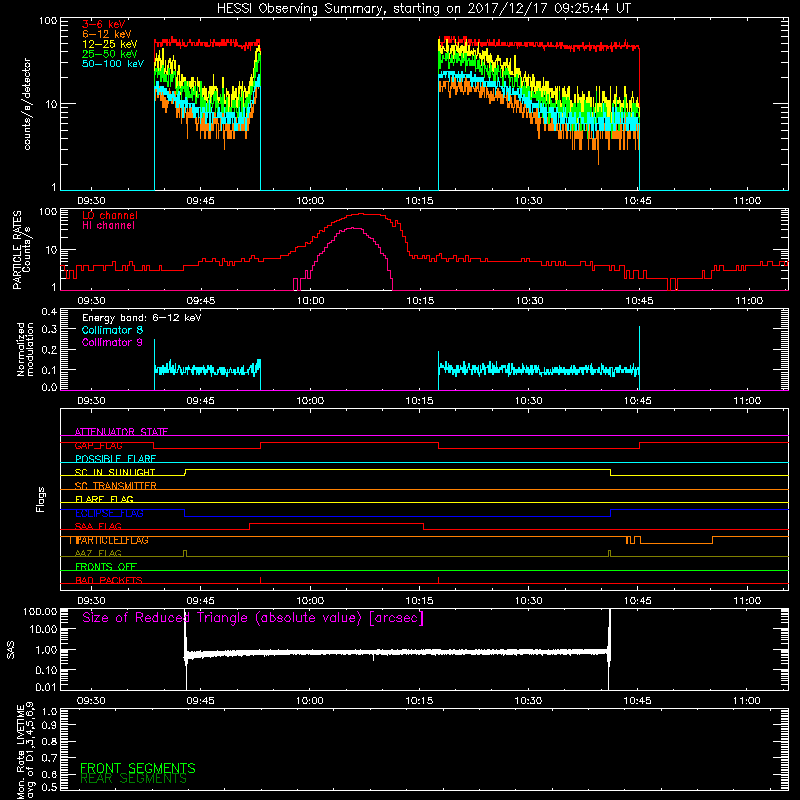Click the GAP_FLAG label
800x800 pixels.
(x=98, y=445)
